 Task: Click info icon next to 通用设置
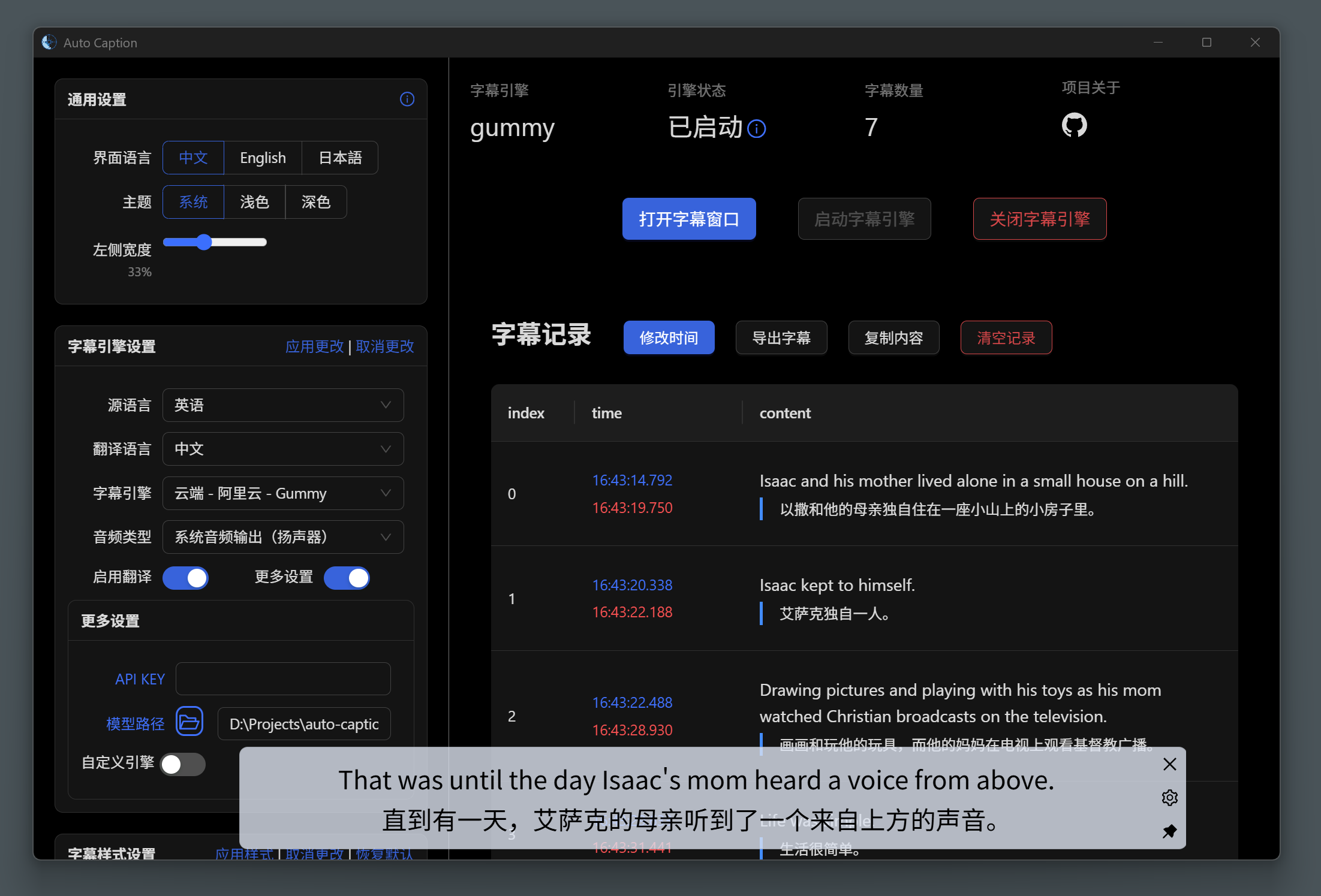pyautogui.click(x=407, y=99)
